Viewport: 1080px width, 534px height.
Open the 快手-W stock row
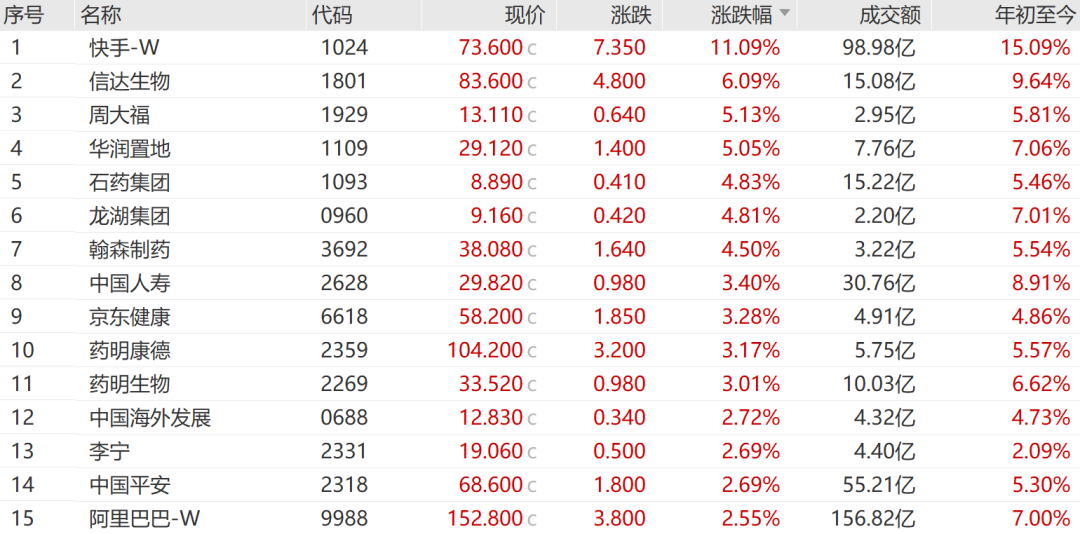[x=124, y=48]
